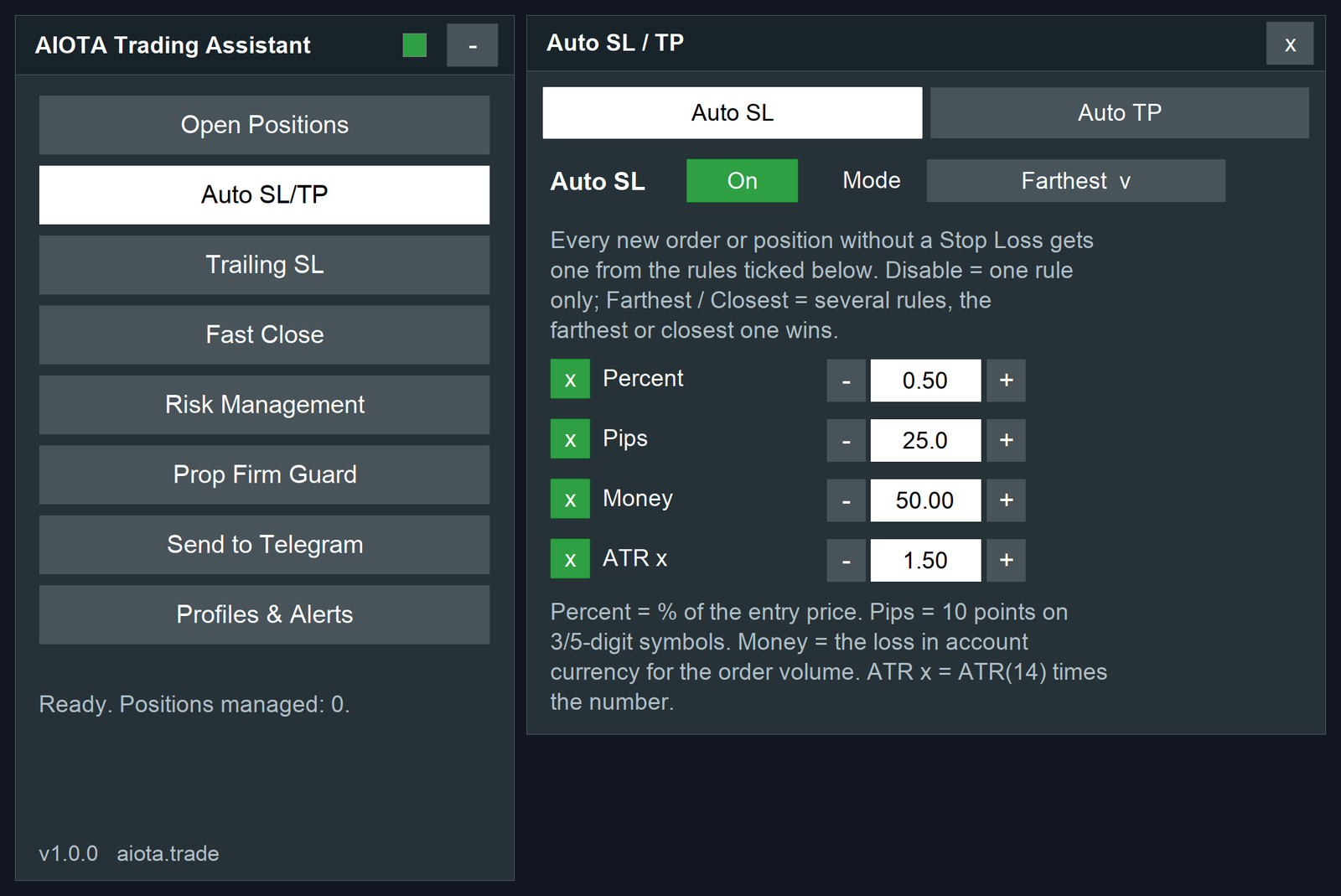Screen dimensions: 1341x896
Task: Toggle Auto SL On button off
Action: tap(742, 181)
